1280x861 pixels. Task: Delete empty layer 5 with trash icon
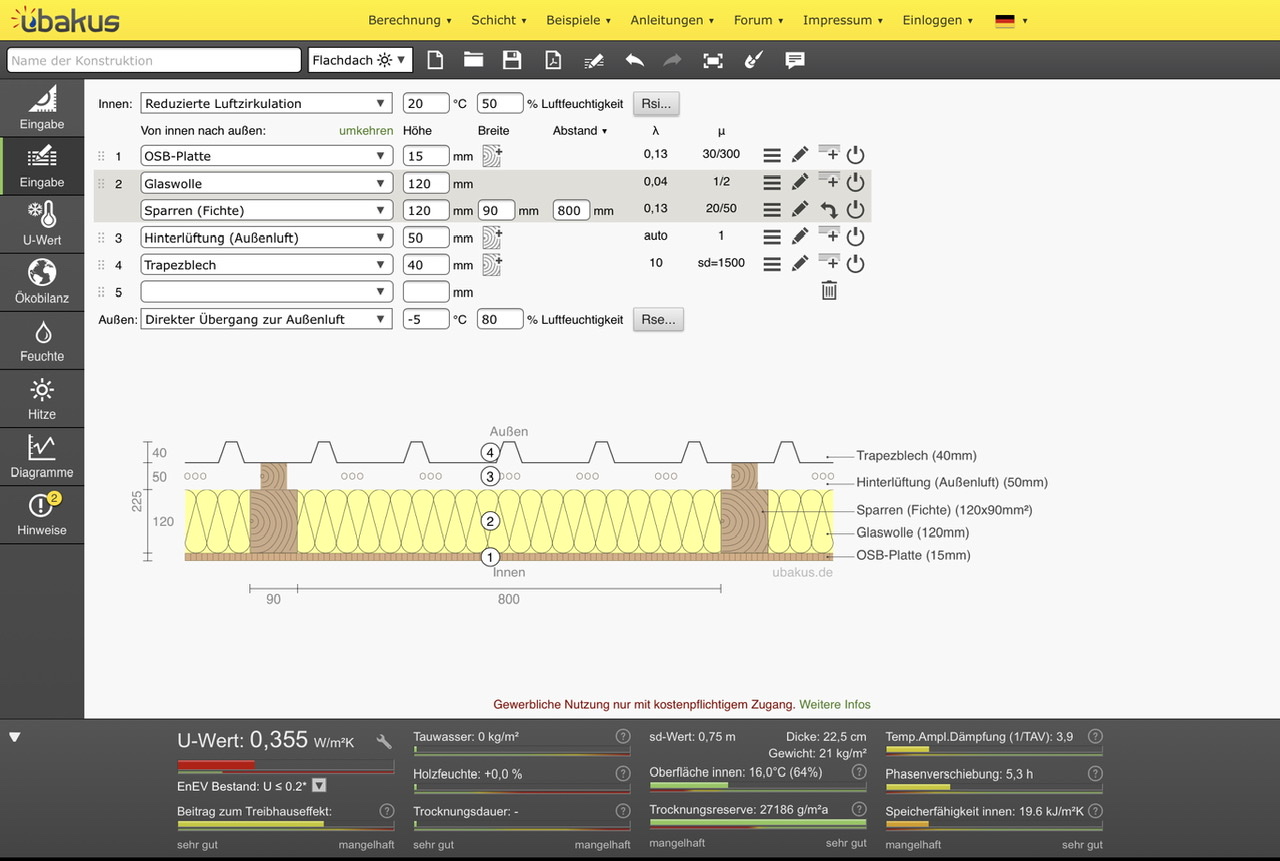pos(829,291)
